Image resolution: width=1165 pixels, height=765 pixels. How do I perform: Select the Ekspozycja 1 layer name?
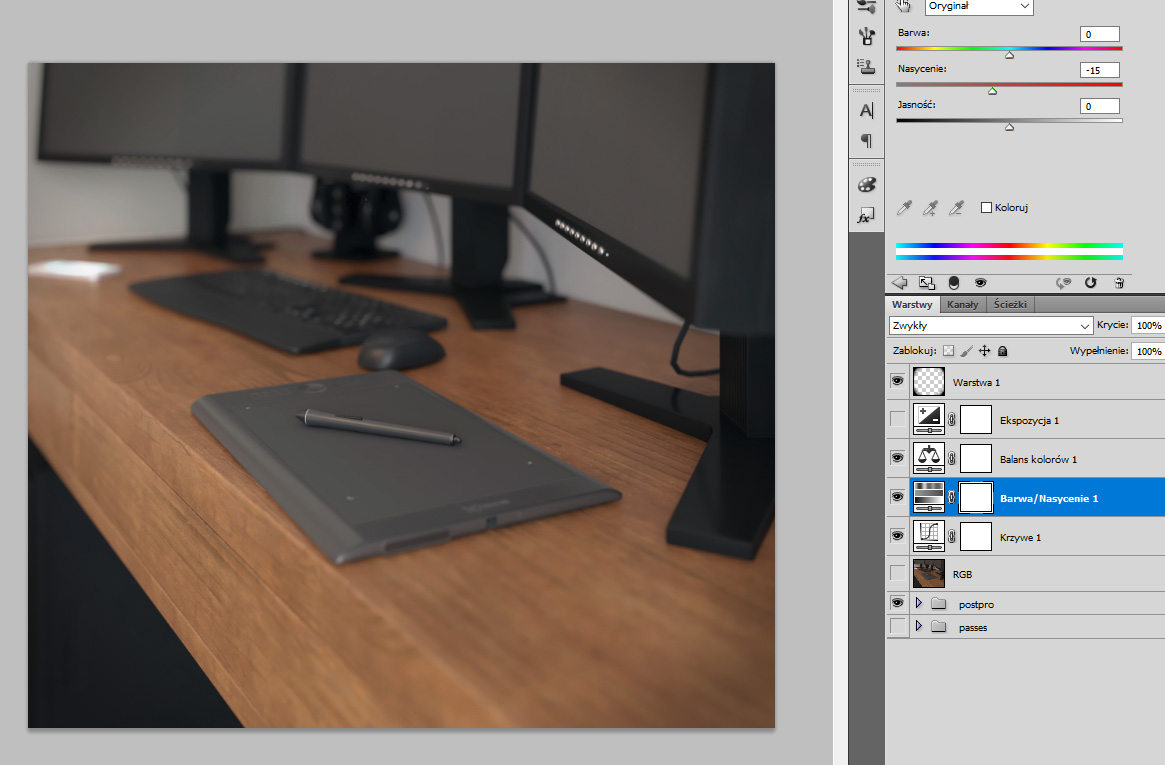click(x=1029, y=420)
